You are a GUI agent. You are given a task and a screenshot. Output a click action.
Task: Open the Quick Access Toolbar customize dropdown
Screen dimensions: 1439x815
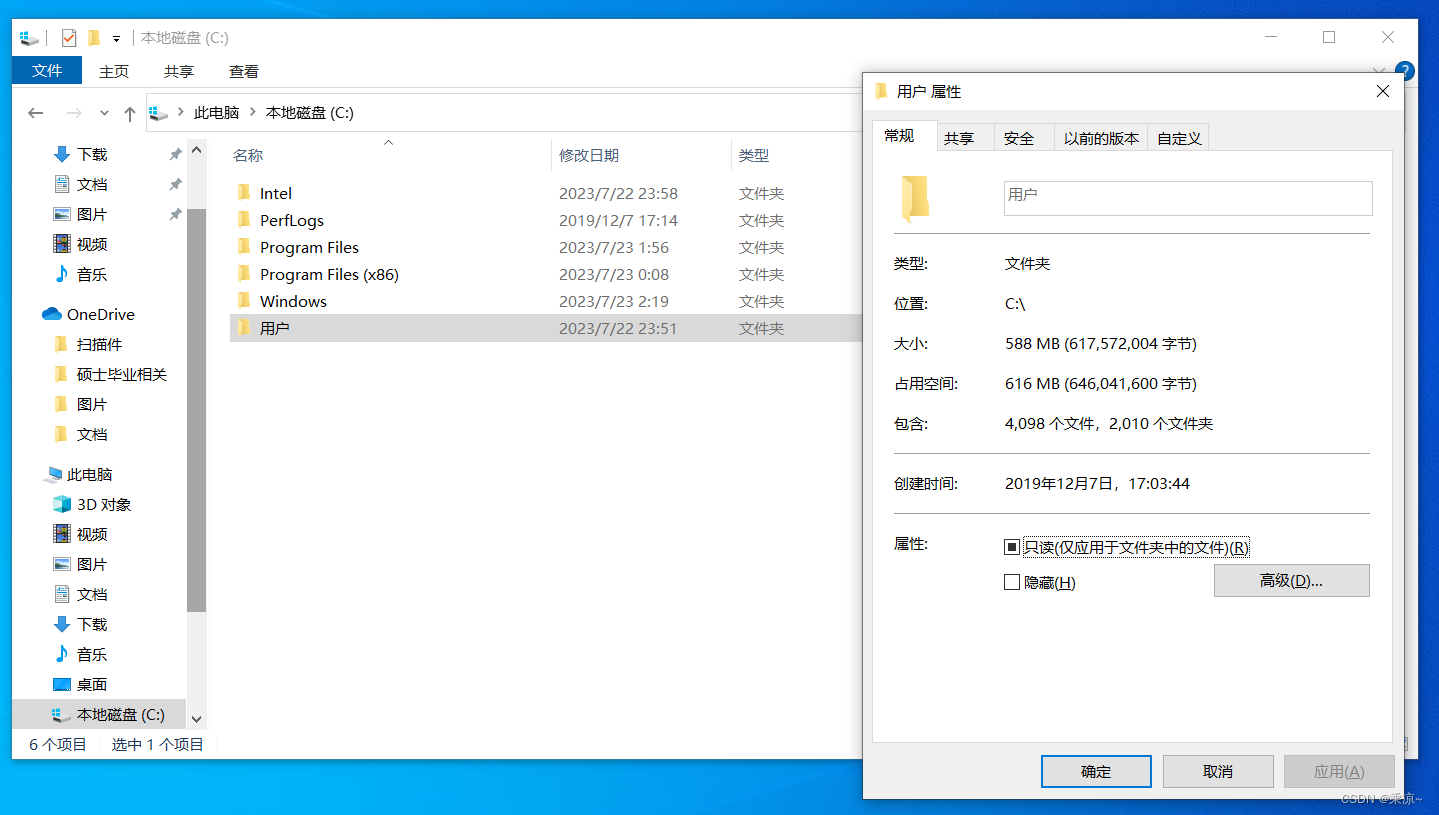pos(116,39)
